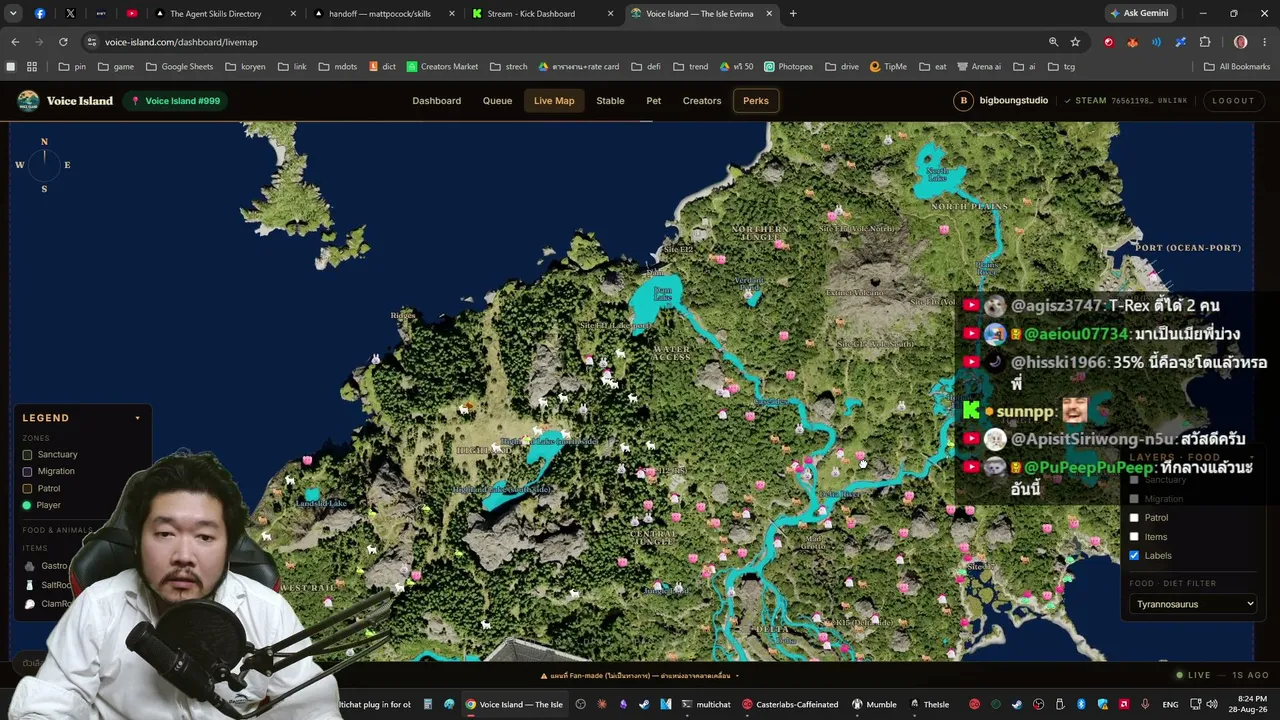
Task: Open the browser zoom control icon
Action: [1053, 42]
